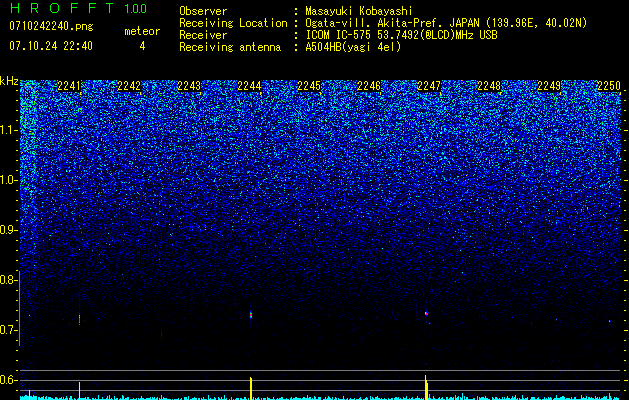Viewport: 629px width, 400px height.
Task: Click the date stamp 07.10.24 22:40
Action: coord(51,46)
